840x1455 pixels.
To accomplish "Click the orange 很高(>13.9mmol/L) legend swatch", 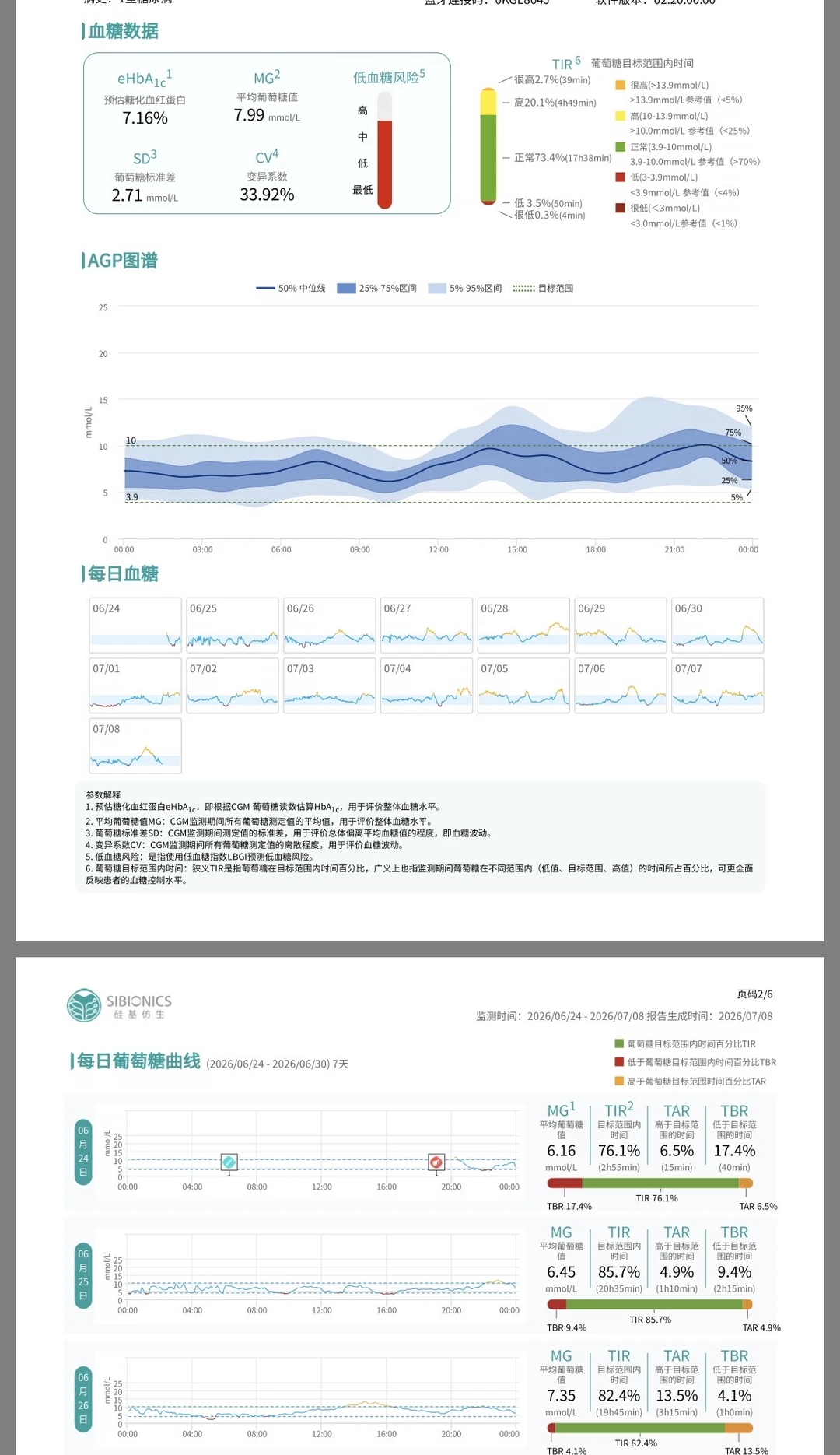I will click(x=620, y=85).
